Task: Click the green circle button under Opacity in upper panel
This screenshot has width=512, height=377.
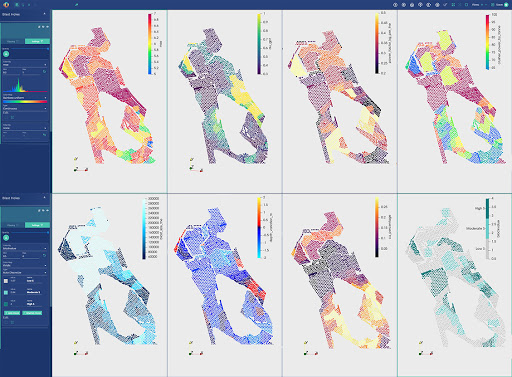Action: click(x=6, y=54)
